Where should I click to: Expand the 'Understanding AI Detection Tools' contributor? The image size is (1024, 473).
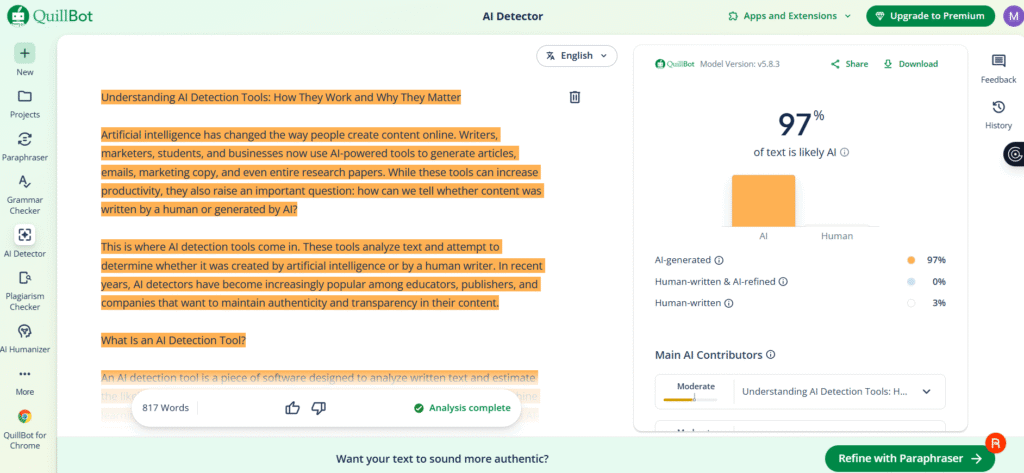(x=926, y=392)
